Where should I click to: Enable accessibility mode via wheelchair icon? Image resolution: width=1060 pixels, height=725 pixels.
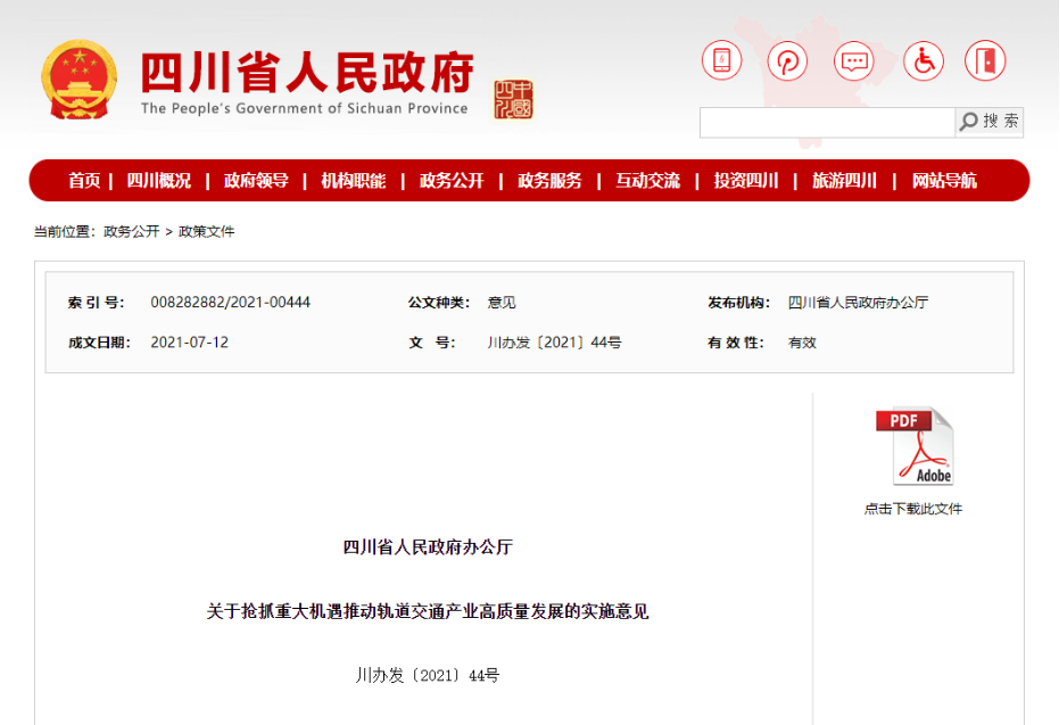922,62
